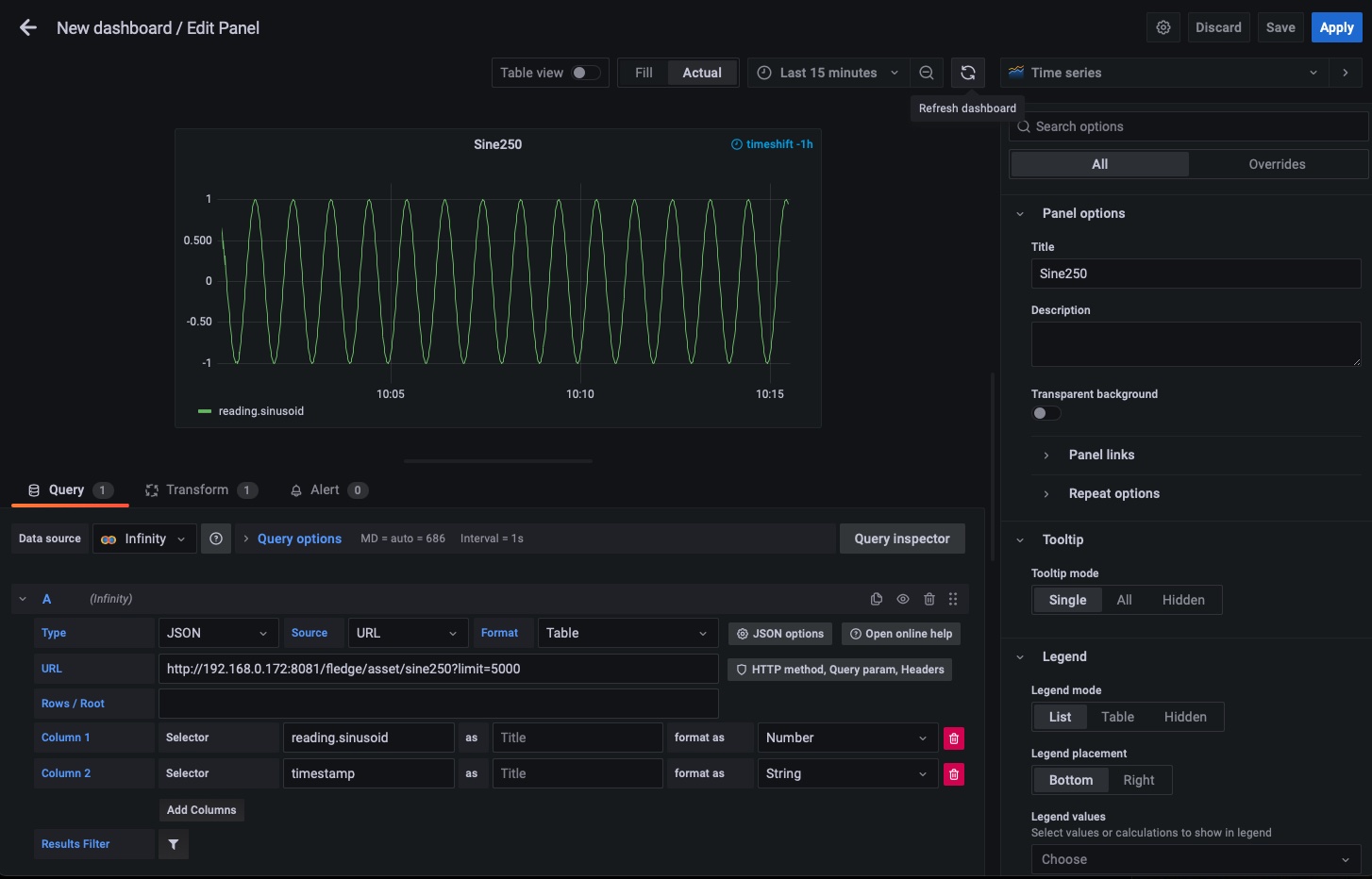Open data source help icon
Screen dimensions: 1372x879
[216, 539]
